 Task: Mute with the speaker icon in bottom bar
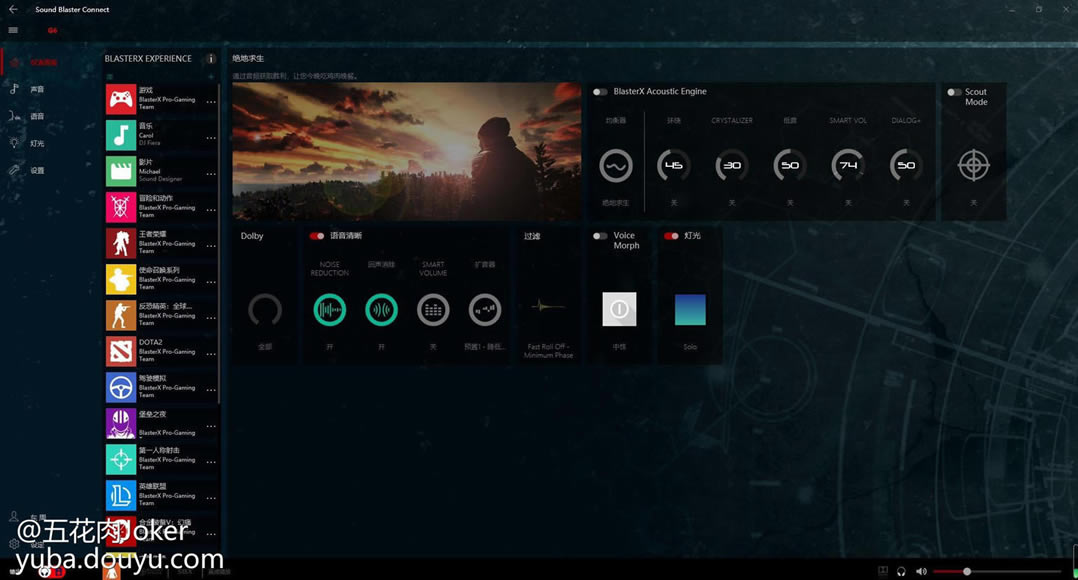(x=921, y=571)
